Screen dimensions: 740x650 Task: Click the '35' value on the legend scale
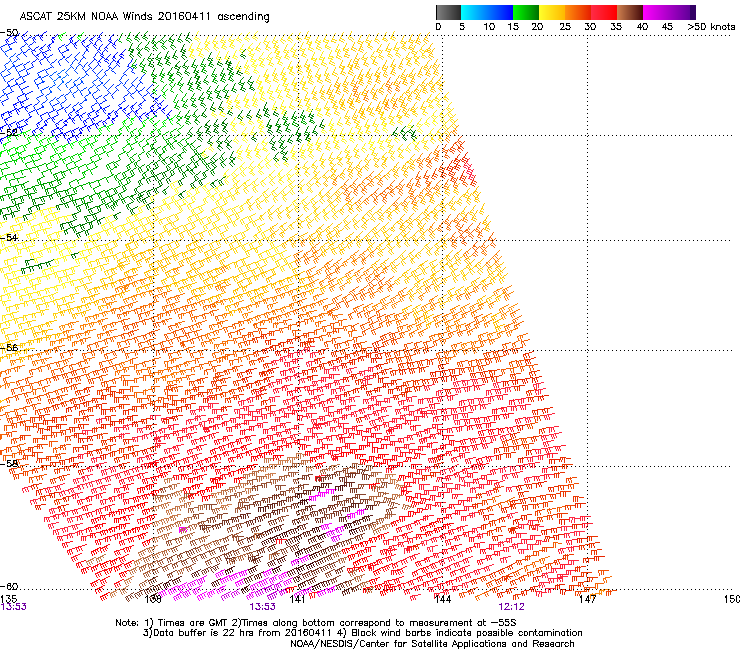(616, 27)
